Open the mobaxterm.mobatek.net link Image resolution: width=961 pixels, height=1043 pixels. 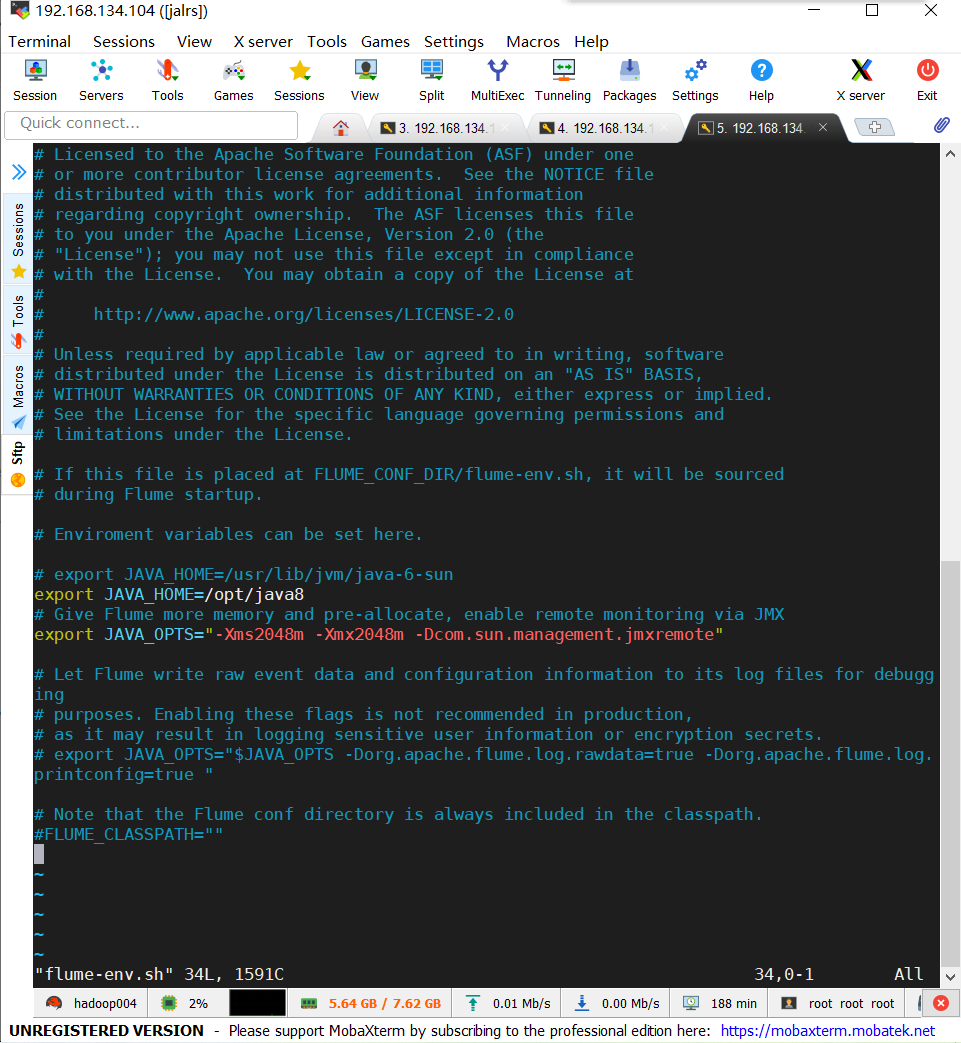click(x=827, y=1030)
